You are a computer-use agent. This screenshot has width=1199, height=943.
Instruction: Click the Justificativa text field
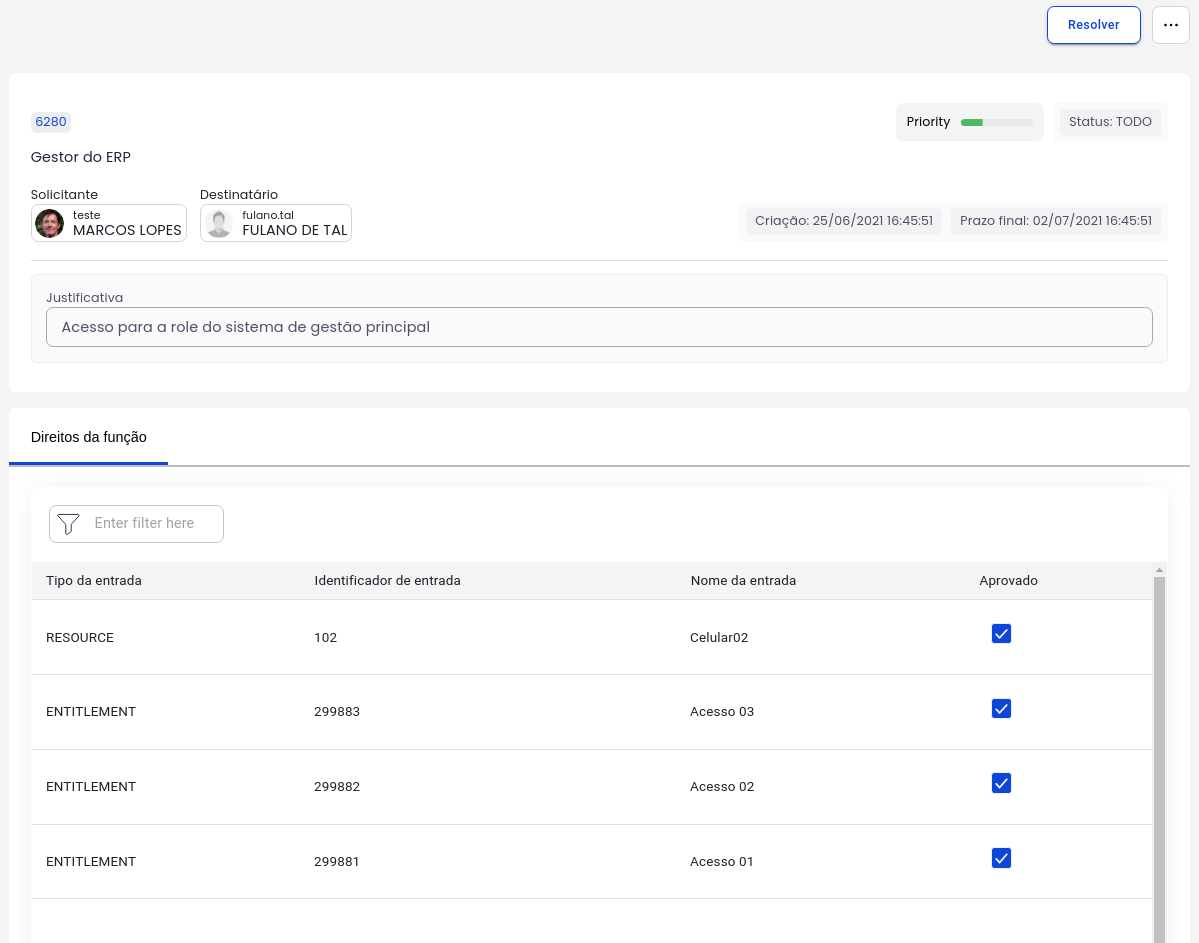coord(599,327)
